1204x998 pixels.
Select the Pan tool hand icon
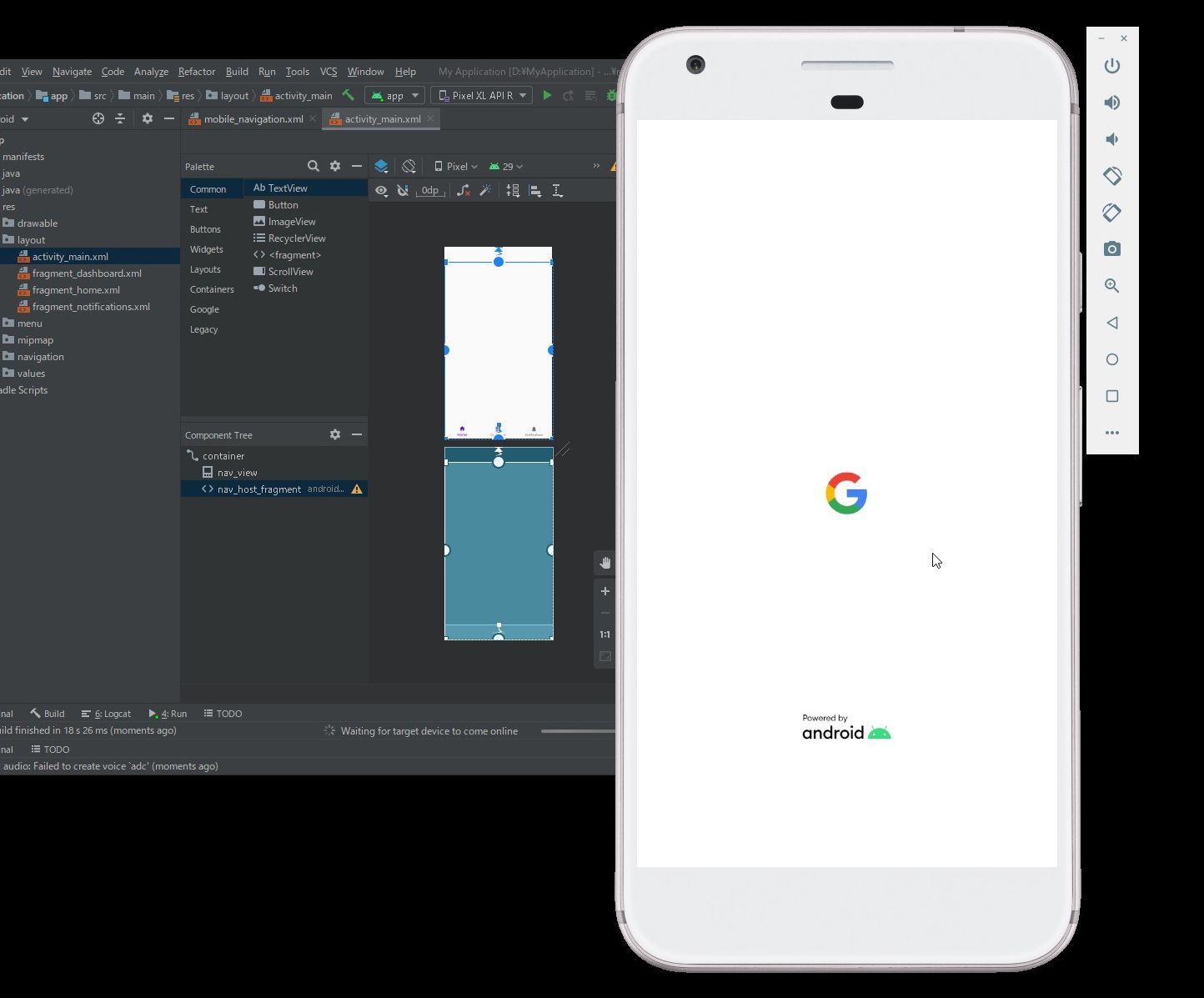[605, 563]
